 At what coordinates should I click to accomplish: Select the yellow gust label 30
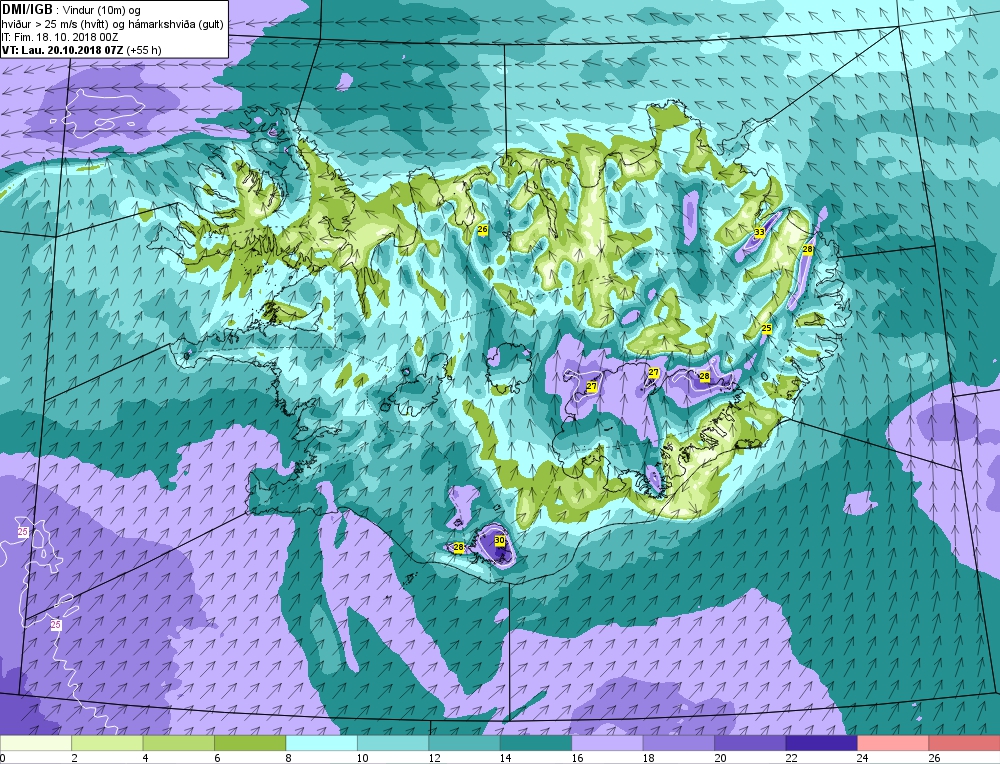[x=500, y=540]
